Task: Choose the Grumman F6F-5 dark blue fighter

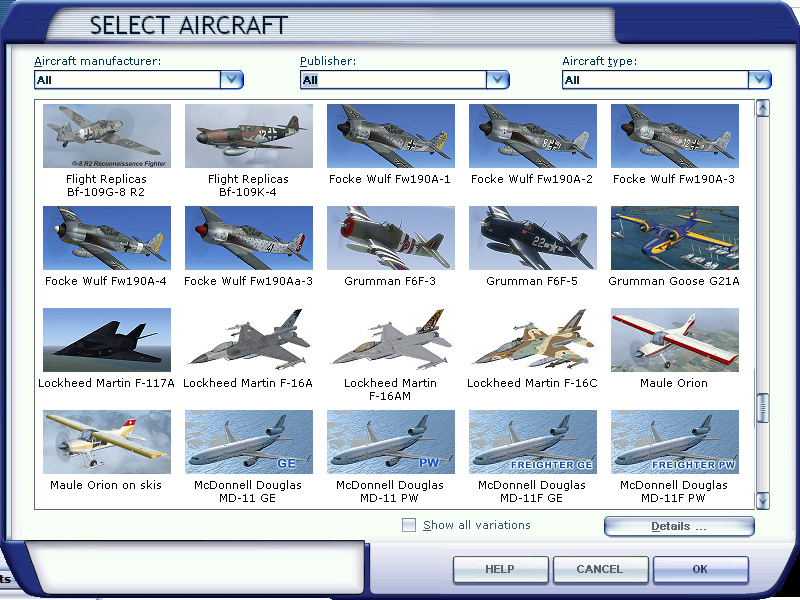Action: (532, 238)
